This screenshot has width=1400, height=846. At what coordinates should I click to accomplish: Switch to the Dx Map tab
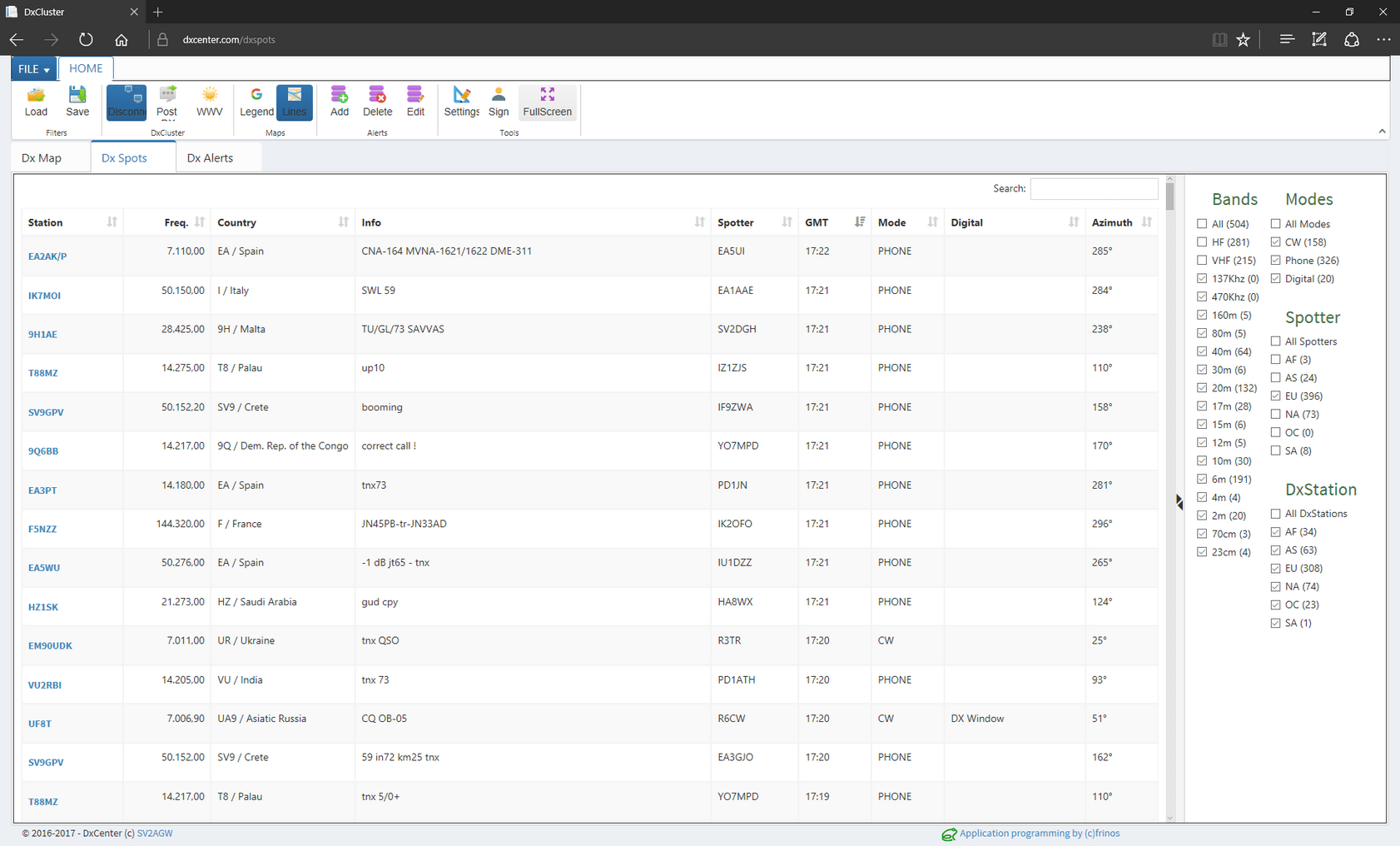(x=42, y=158)
